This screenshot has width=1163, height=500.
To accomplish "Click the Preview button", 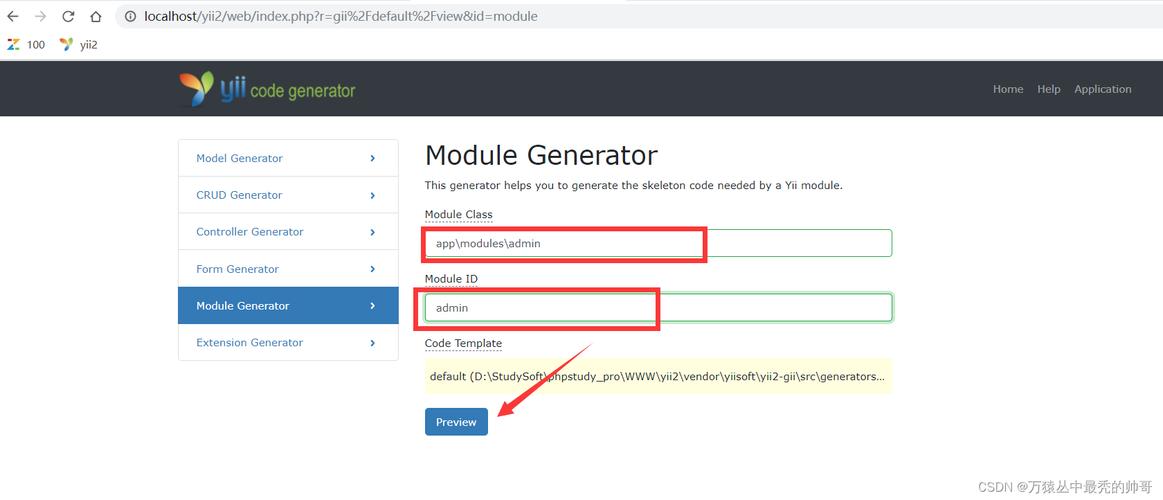I will tap(456, 422).
